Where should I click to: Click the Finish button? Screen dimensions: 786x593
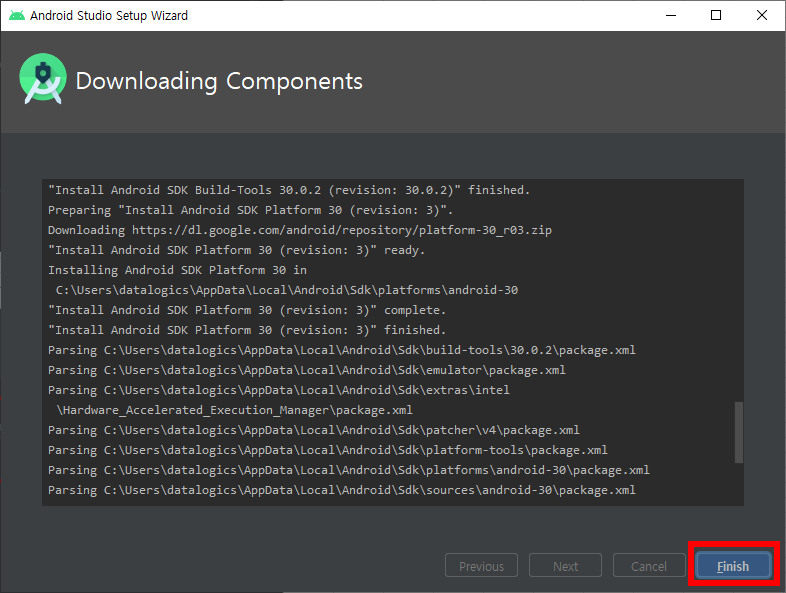[733, 565]
